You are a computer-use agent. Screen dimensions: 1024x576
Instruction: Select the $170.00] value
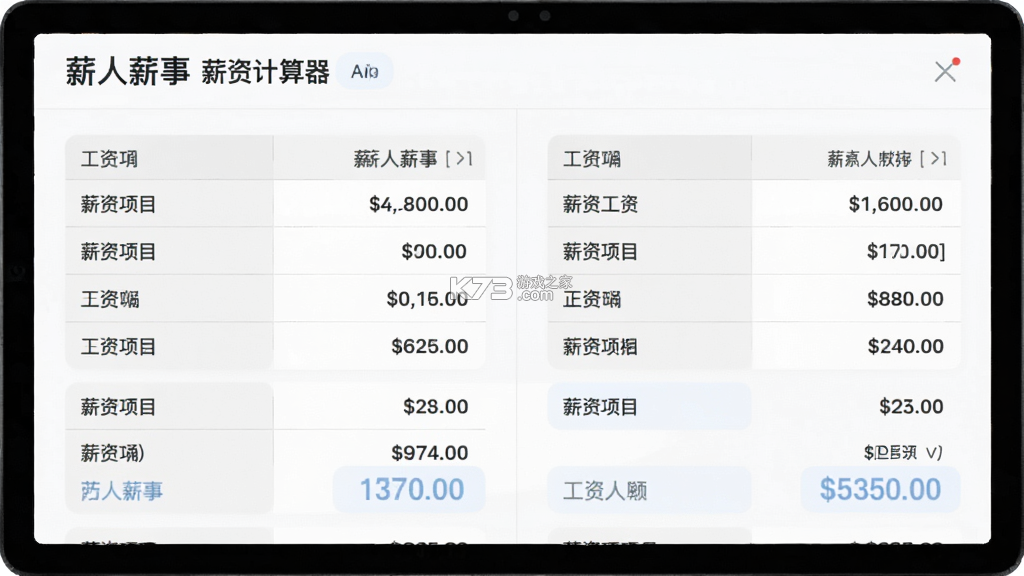coord(906,251)
